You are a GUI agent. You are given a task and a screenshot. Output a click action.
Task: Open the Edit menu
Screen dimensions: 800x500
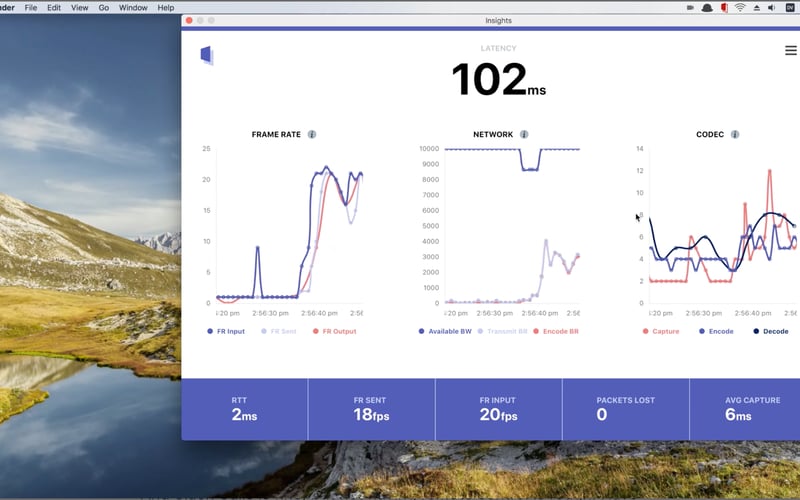[x=54, y=8]
